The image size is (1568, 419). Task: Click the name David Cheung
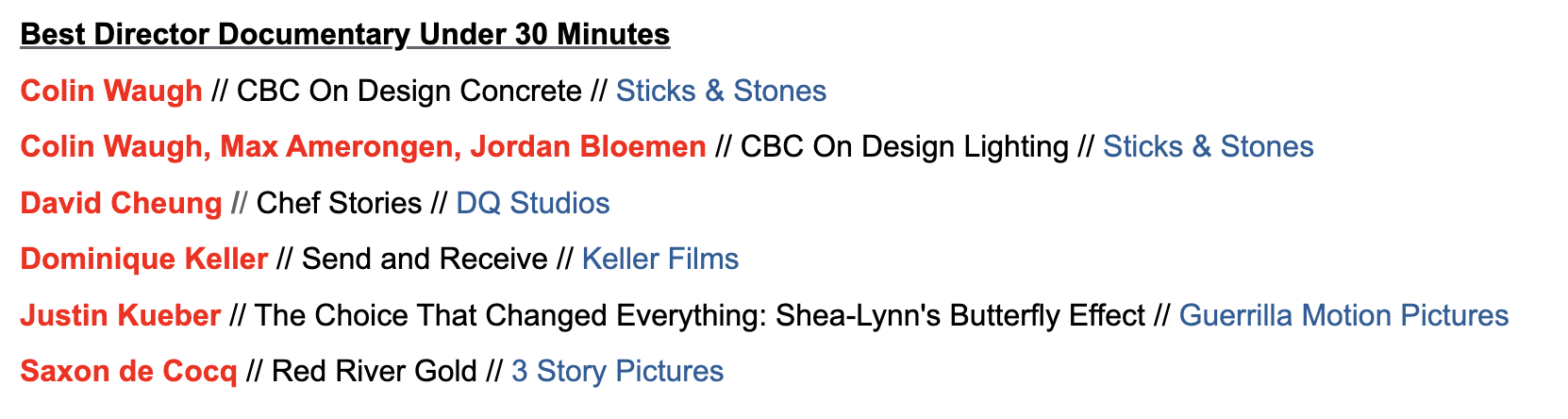pos(121,203)
